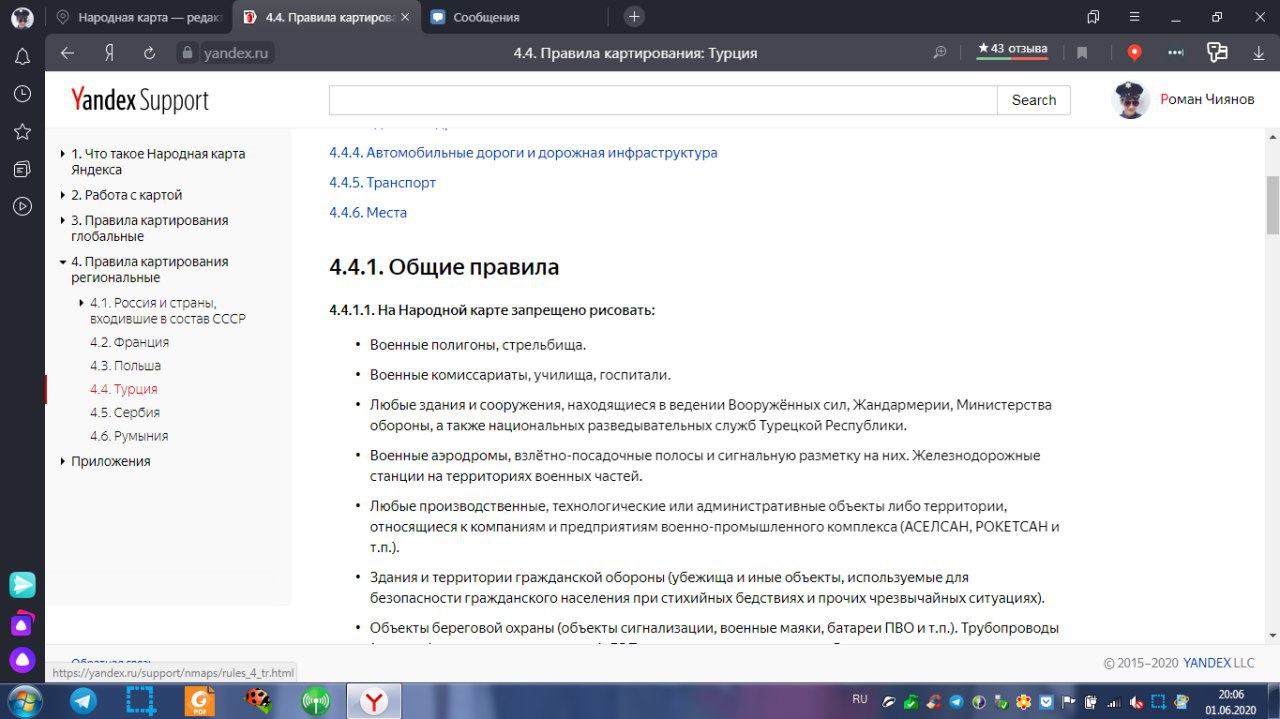
Task: Open the downloads arrow icon
Action: 1259,53
